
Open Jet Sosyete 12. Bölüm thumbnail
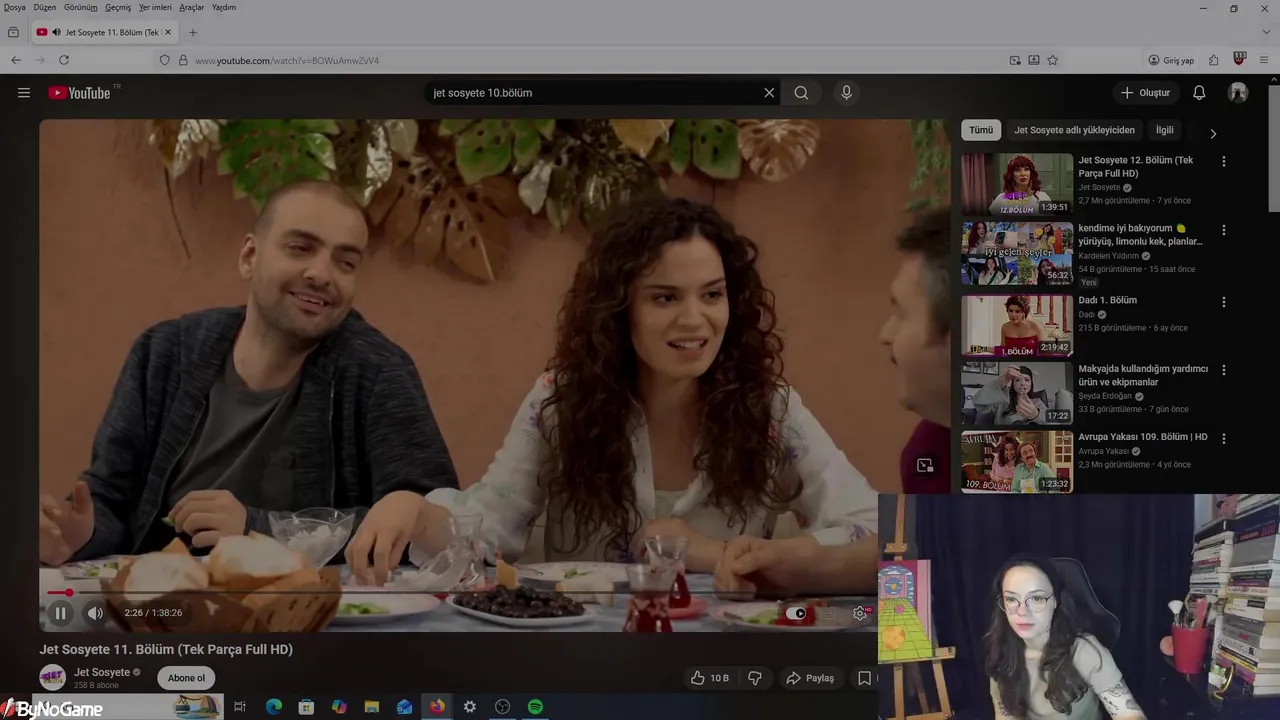(x=1017, y=185)
